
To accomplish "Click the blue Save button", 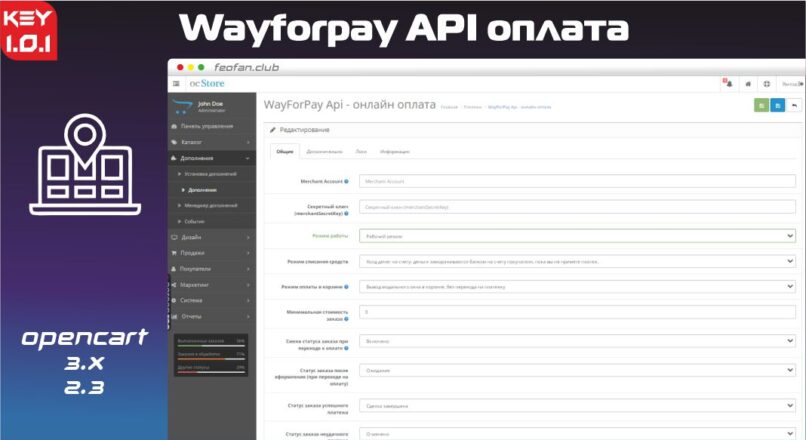I will pyautogui.click(x=778, y=105).
